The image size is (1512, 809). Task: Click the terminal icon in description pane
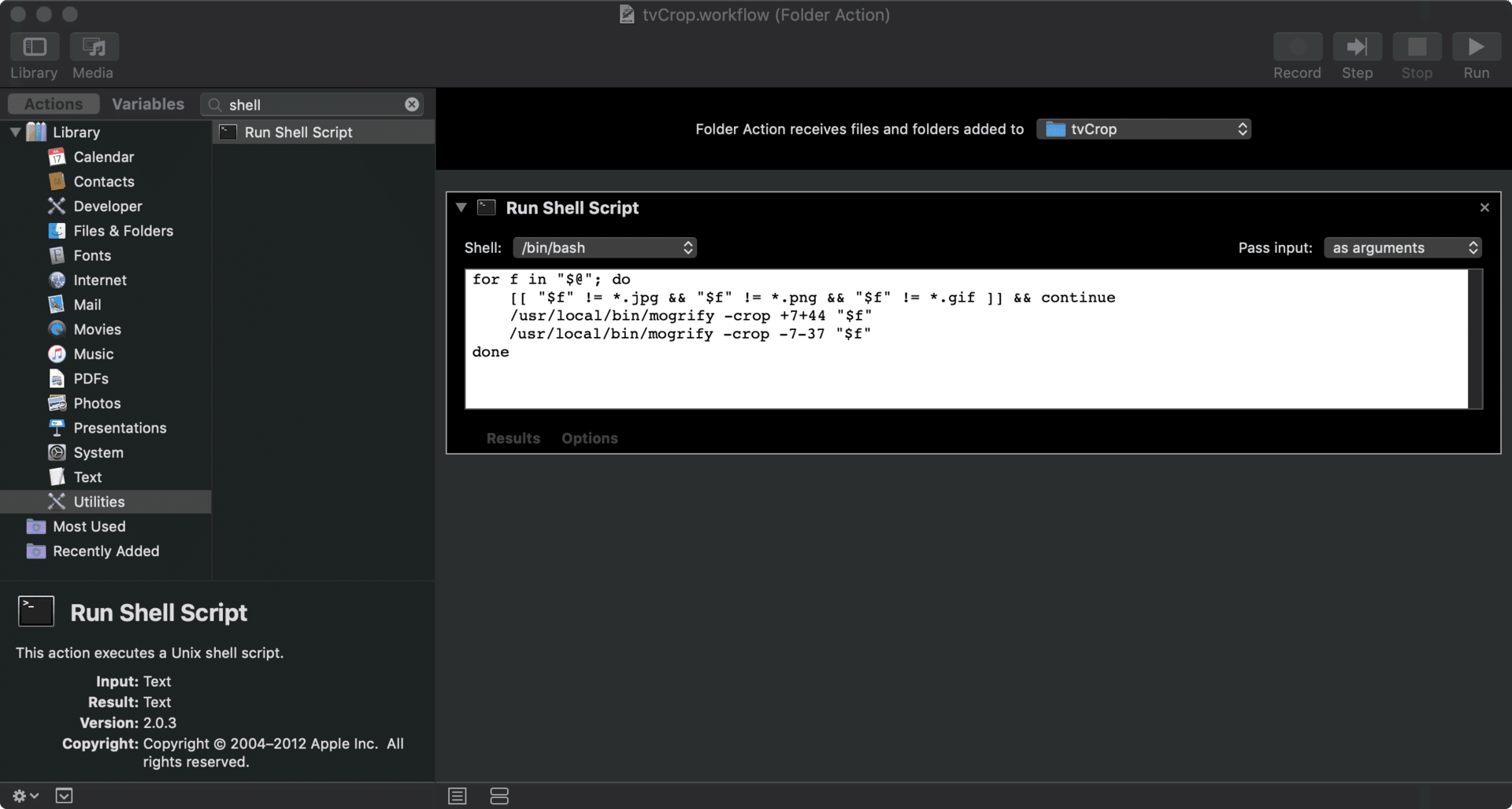[x=36, y=610]
